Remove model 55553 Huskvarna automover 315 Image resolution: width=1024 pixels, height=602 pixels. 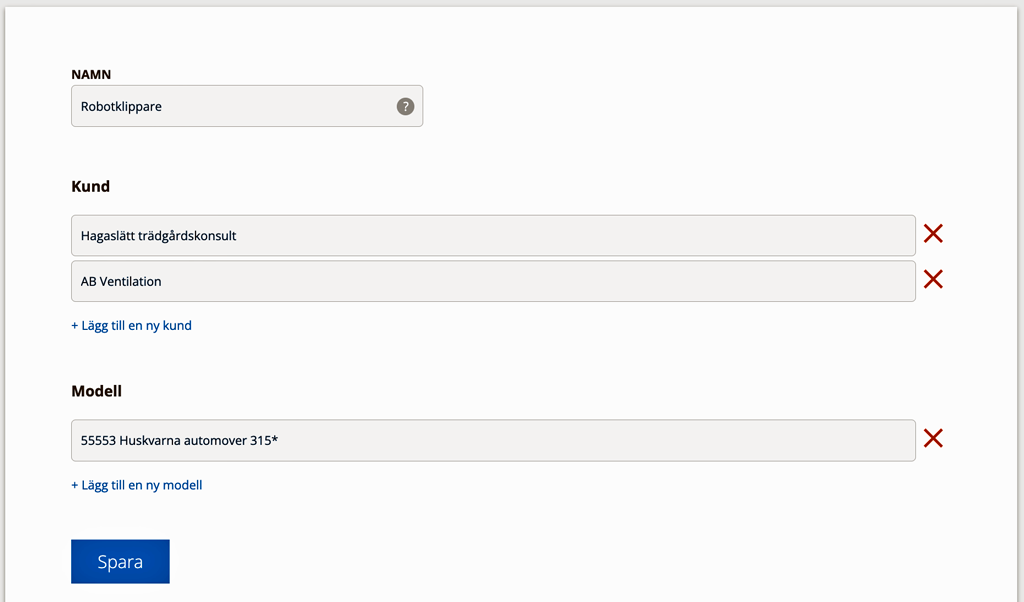[933, 438]
